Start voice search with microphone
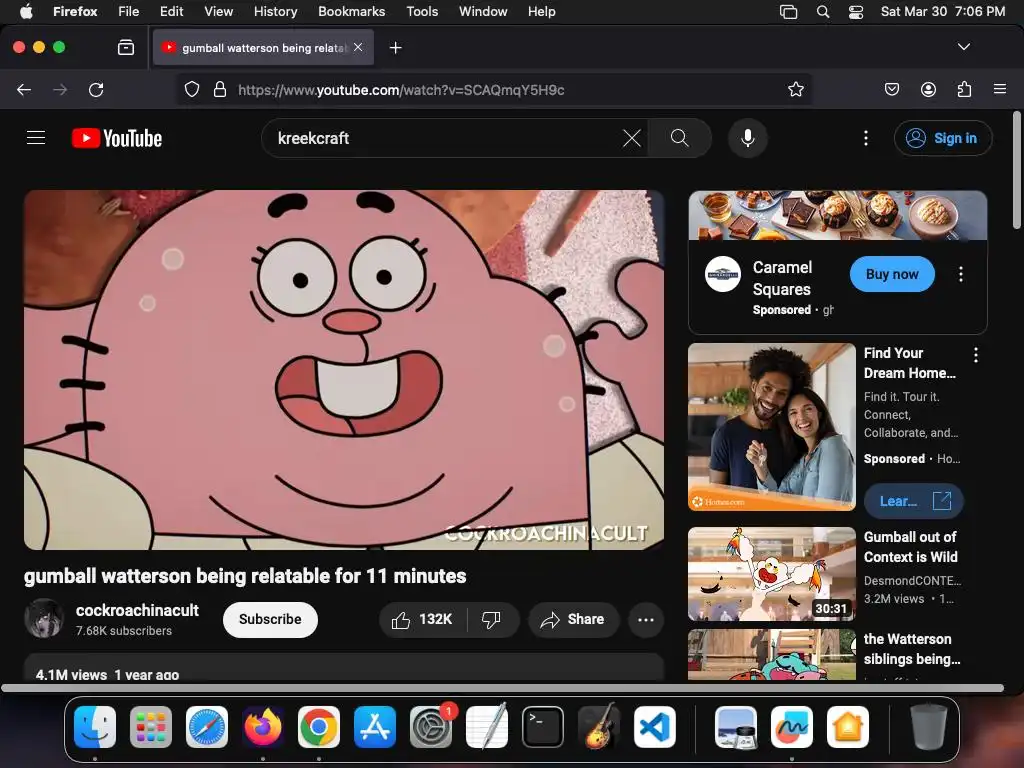Viewport: 1024px width, 768px height. tap(748, 138)
